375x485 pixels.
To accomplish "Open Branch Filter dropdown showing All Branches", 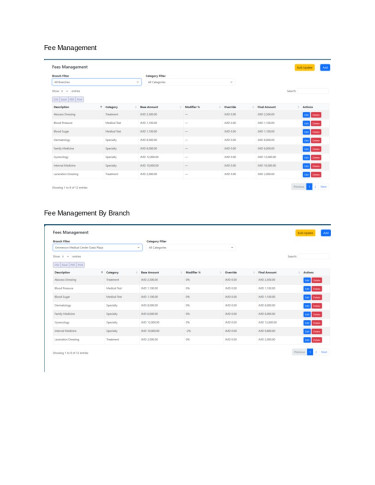I will point(96,82).
